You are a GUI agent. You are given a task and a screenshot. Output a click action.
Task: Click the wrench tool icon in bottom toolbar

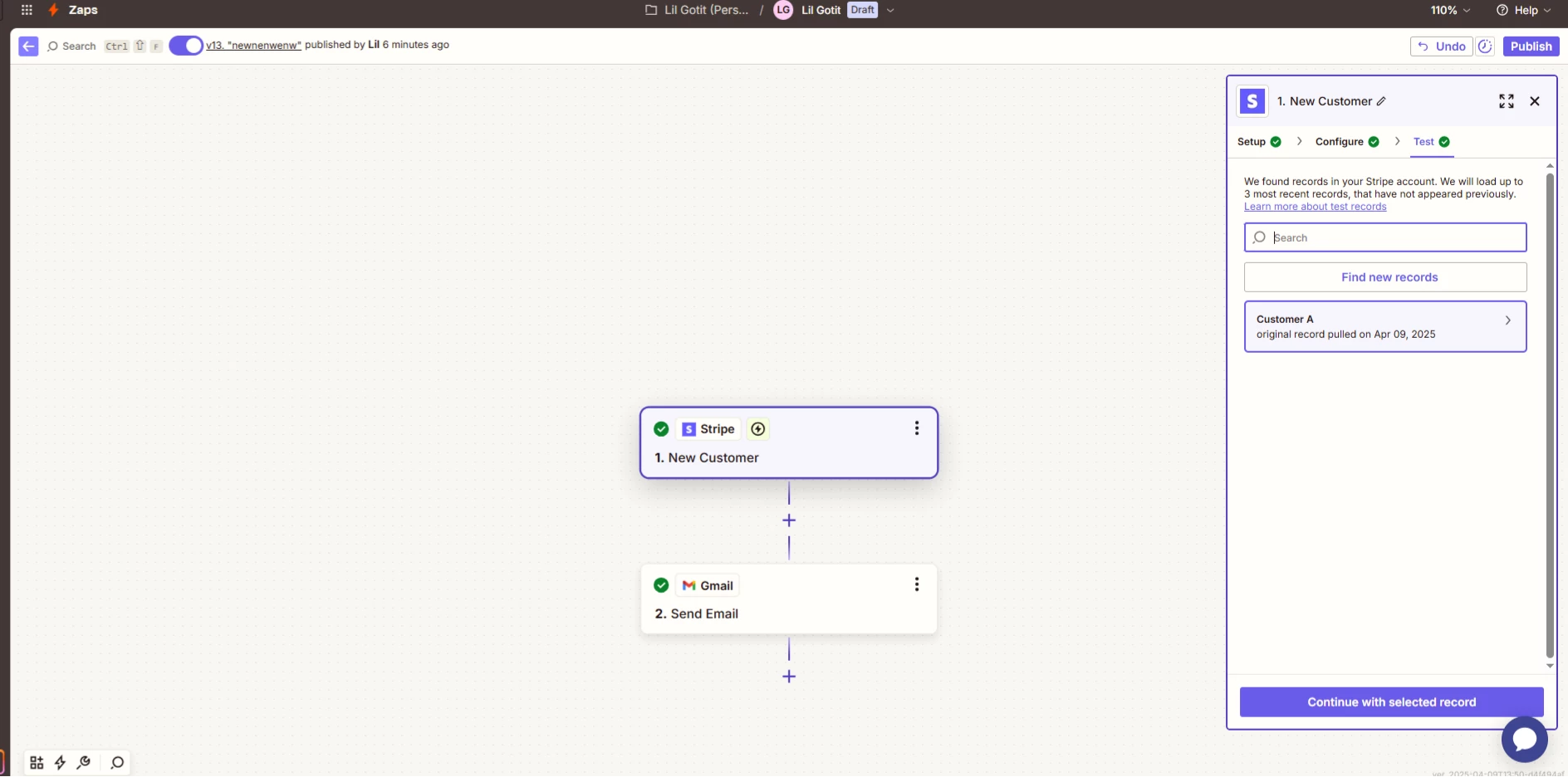pyautogui.click(x=83, y=762)
